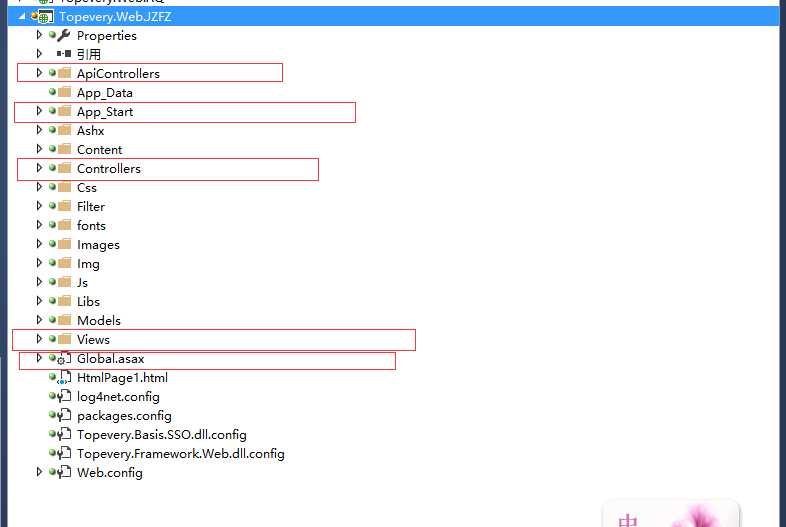The height and width of the screenshot is (527, 786).
Task: Select the Properties item label
Action: coord(107,36)
